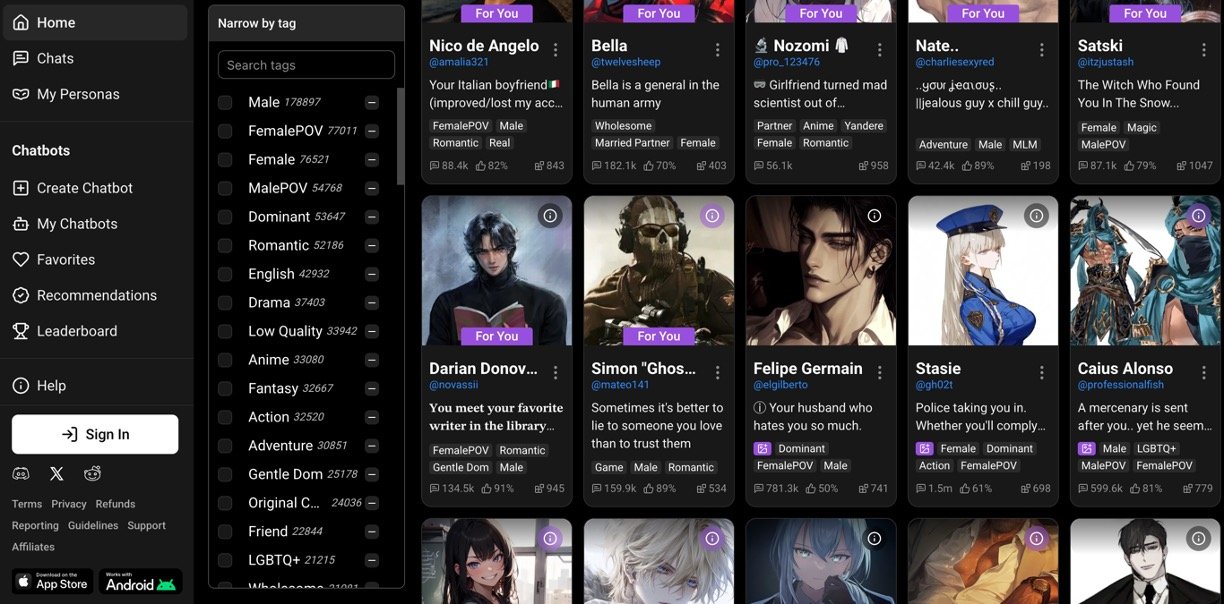Viewport: 1224px width, 604px height.
Task: Tick the Dominant tag checkbox
Action: point(225,217)
